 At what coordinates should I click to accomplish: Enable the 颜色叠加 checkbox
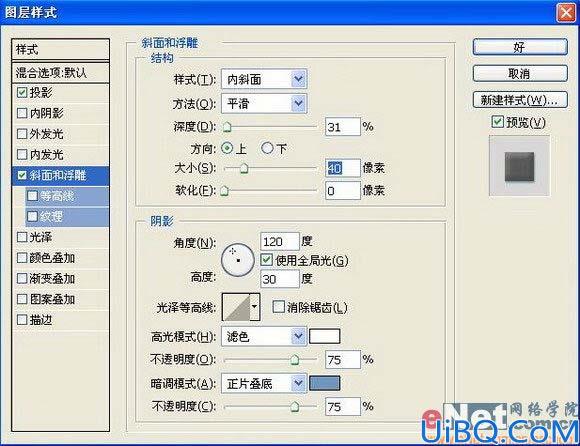pyautogui.click(x=22, y=258)
